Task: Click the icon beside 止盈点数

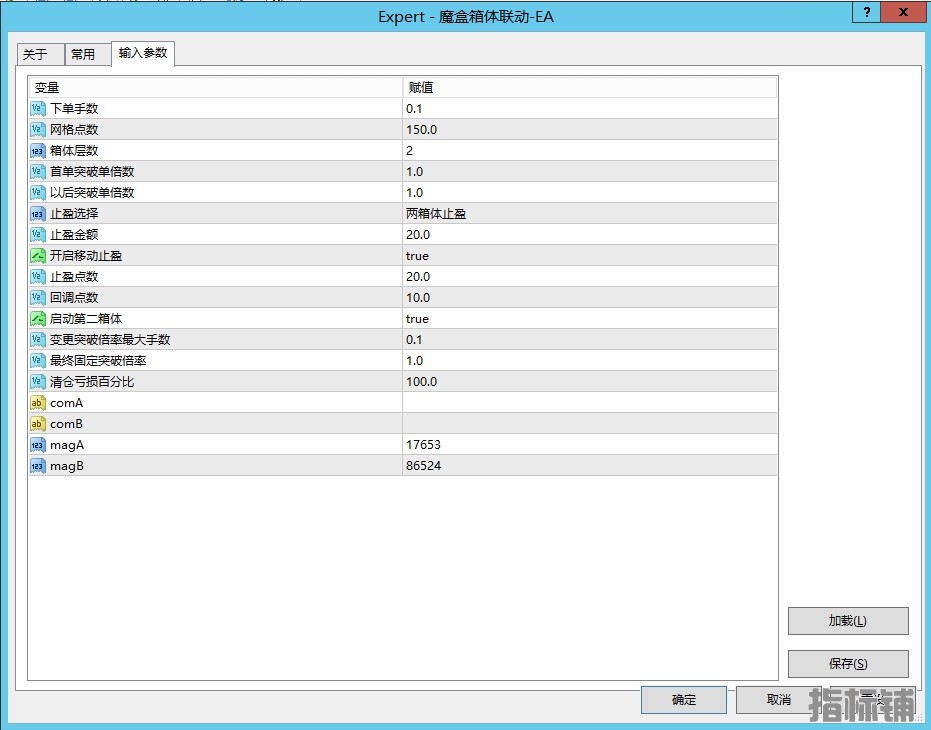Action: [37, 277]
